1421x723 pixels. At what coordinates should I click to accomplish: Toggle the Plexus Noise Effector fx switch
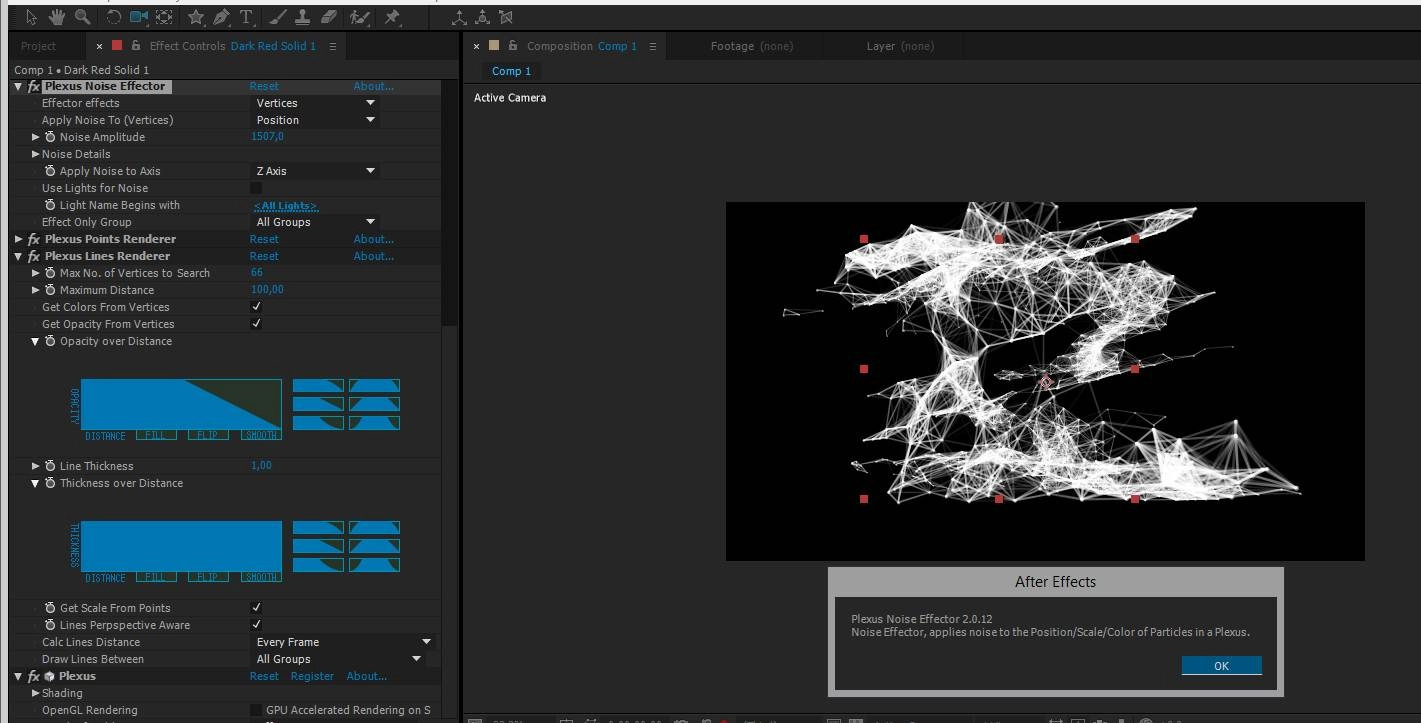point(34,87)
